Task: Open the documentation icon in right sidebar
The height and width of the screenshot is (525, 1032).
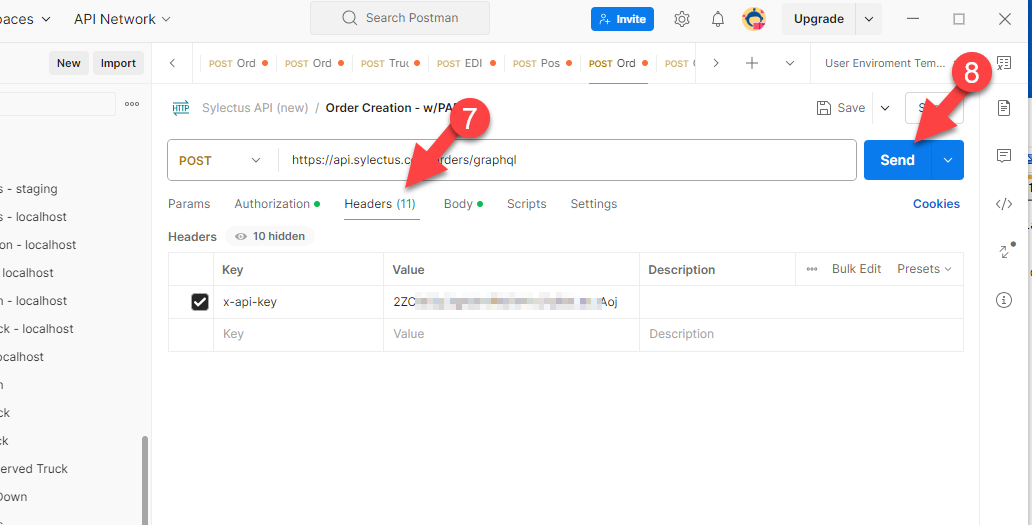Action: click(x=1004, y=108)
